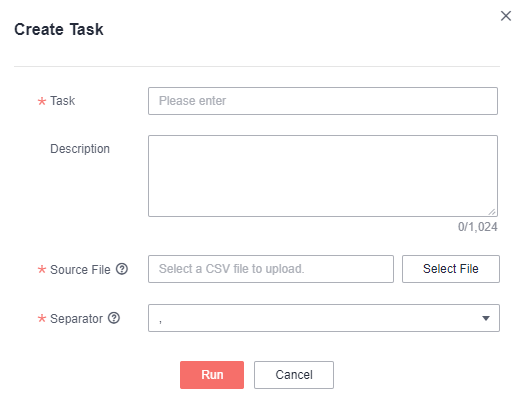The width and height of the screenshot is (523, 401).
Task: Click the red Run button
Action: [212, 375]
